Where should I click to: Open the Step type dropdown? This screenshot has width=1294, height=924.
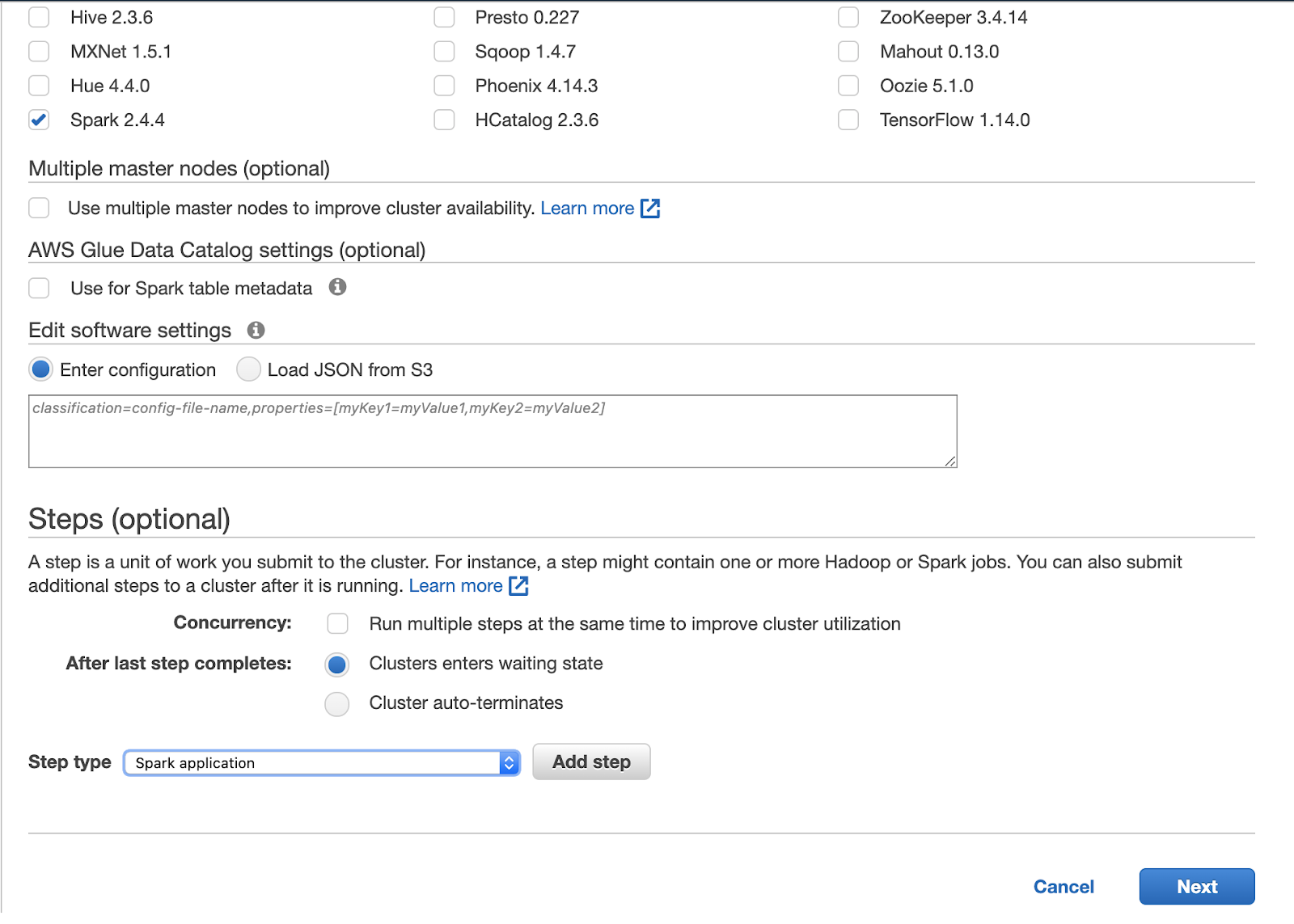click(x=321, y=763)
